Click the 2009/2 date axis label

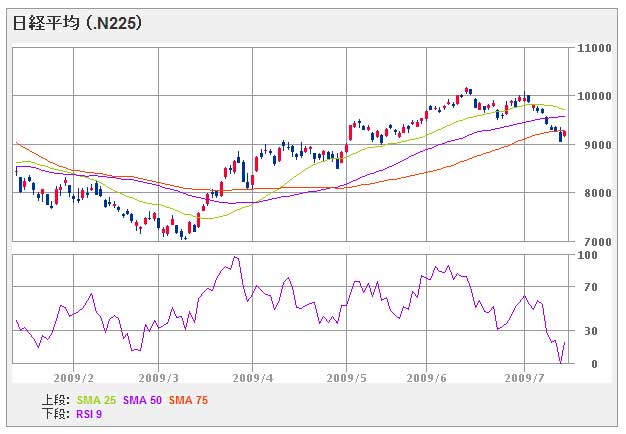[x=74, y=378]
